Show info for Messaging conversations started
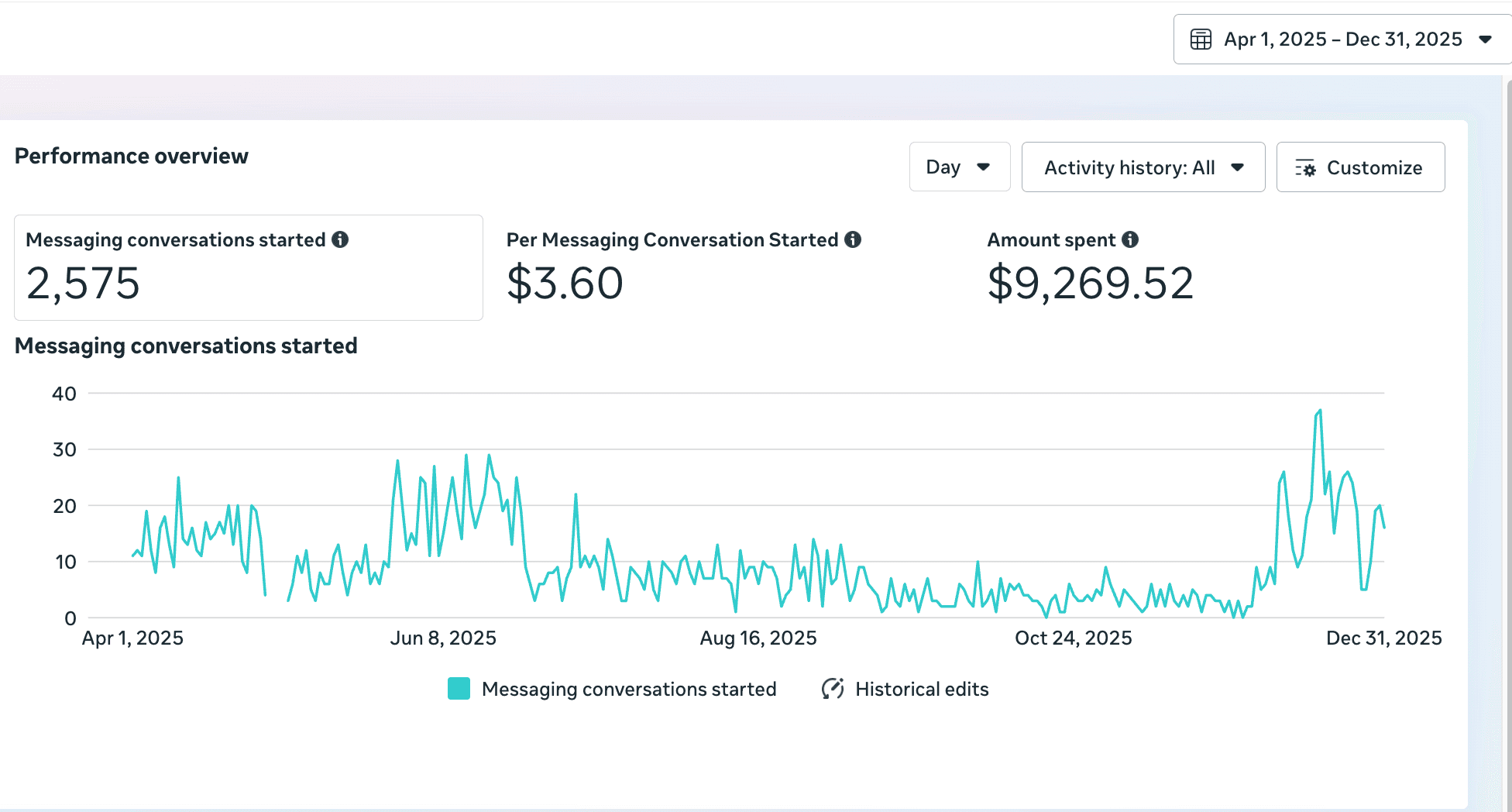 340,239
